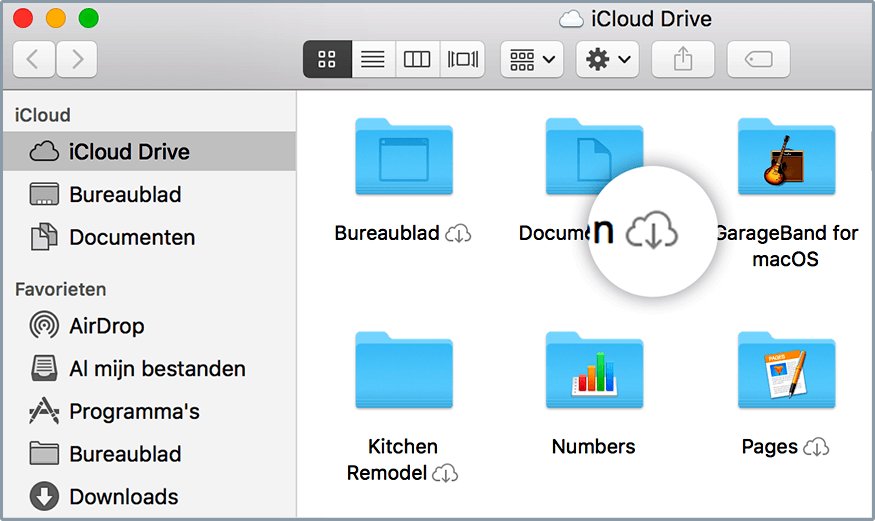Select the GarageBand for macOS folder

786,157
